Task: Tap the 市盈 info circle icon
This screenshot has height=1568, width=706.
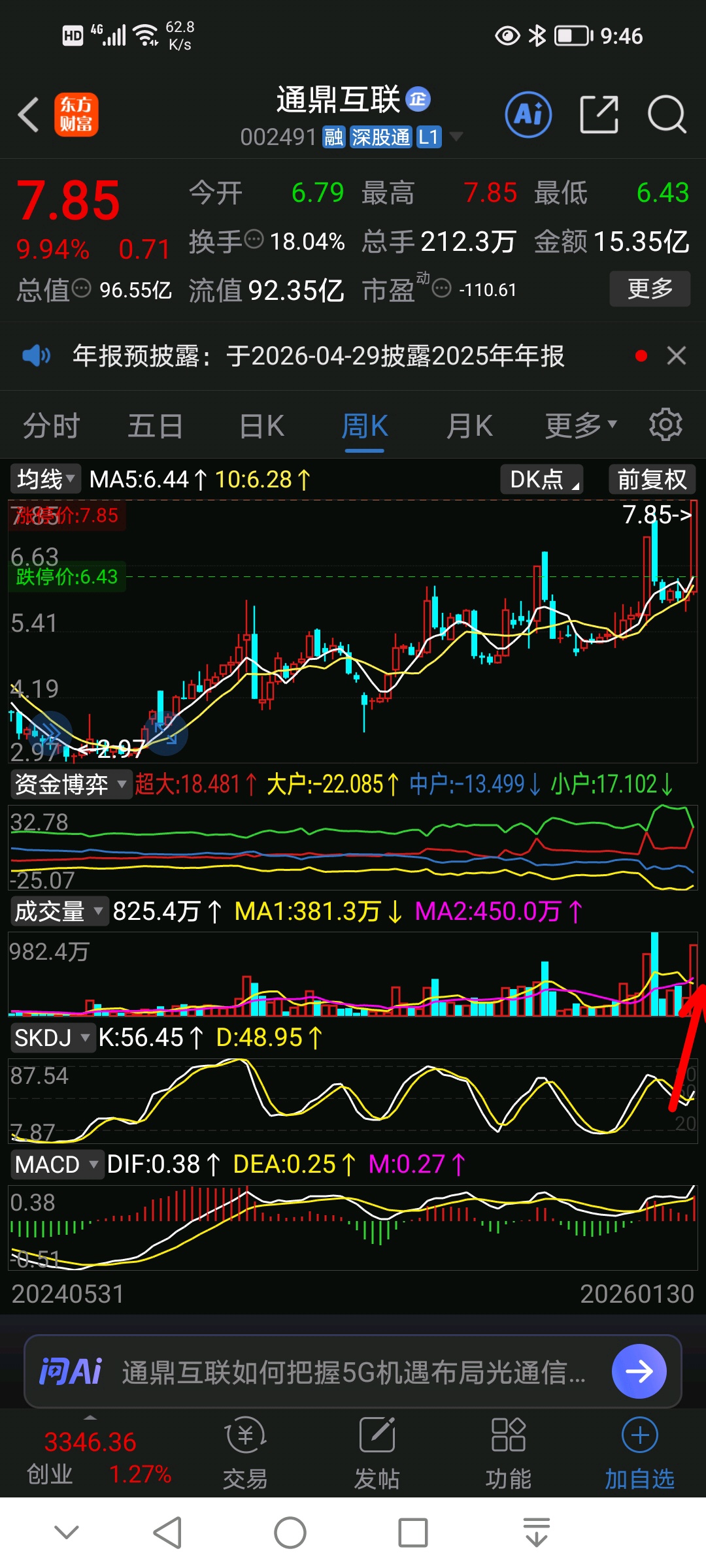Action: 442,287
